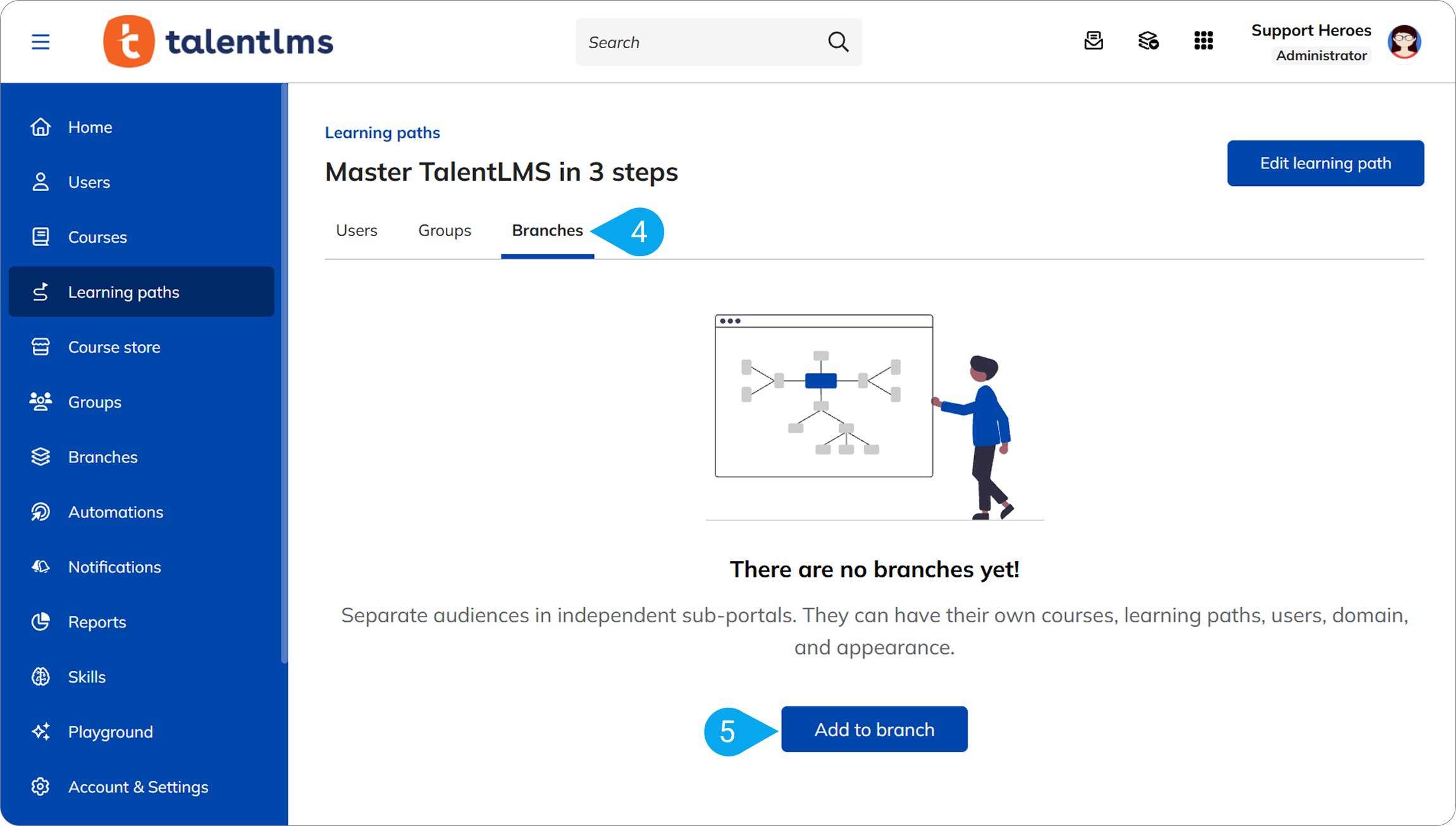
Task: Click the Courses icon in sidebar
Action: click(40, 237)
